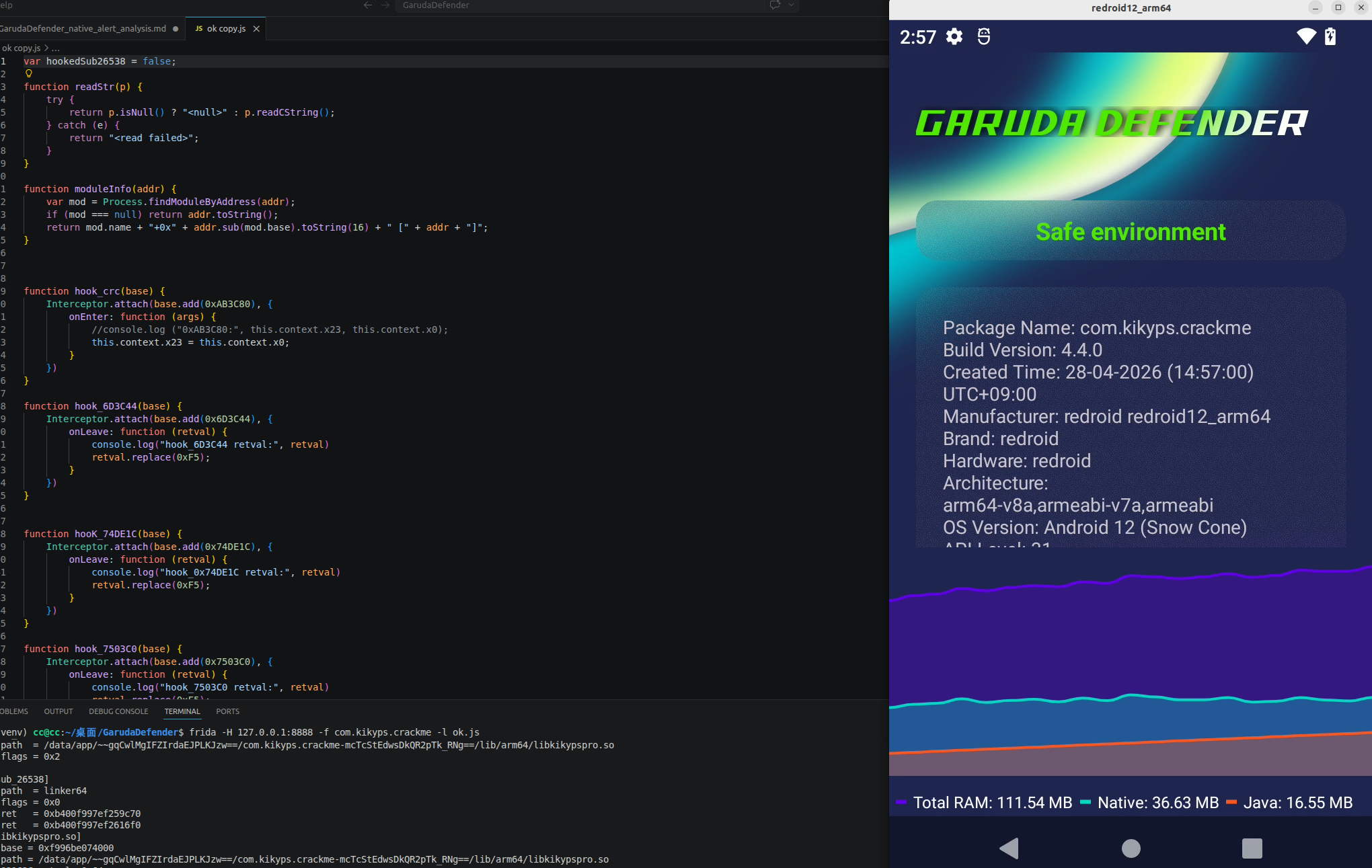Tap the Total RAM: 111.54 MB legend
Viewport: 1372px width, 868px height.
click(985, 803)
